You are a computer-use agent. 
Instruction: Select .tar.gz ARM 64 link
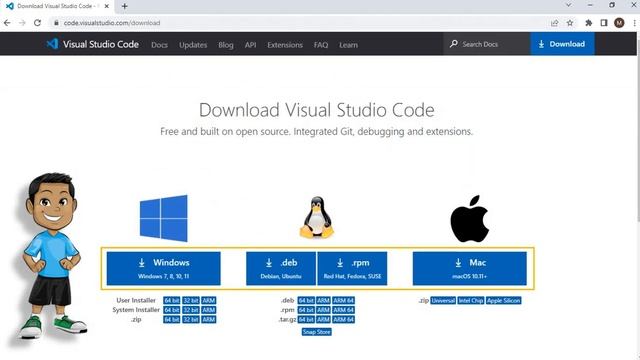[x=343, y=320]
